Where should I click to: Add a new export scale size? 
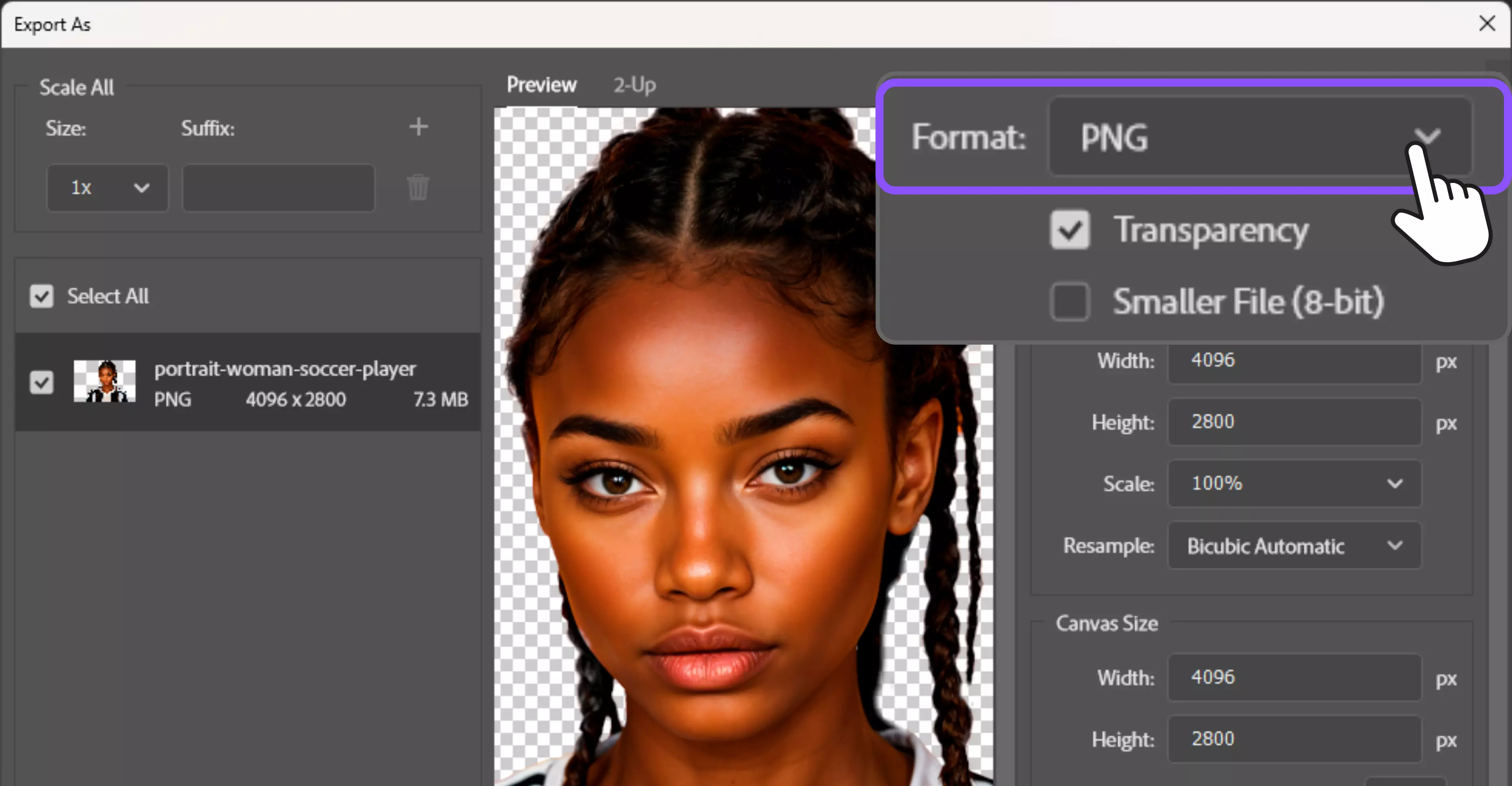[419, 127]
